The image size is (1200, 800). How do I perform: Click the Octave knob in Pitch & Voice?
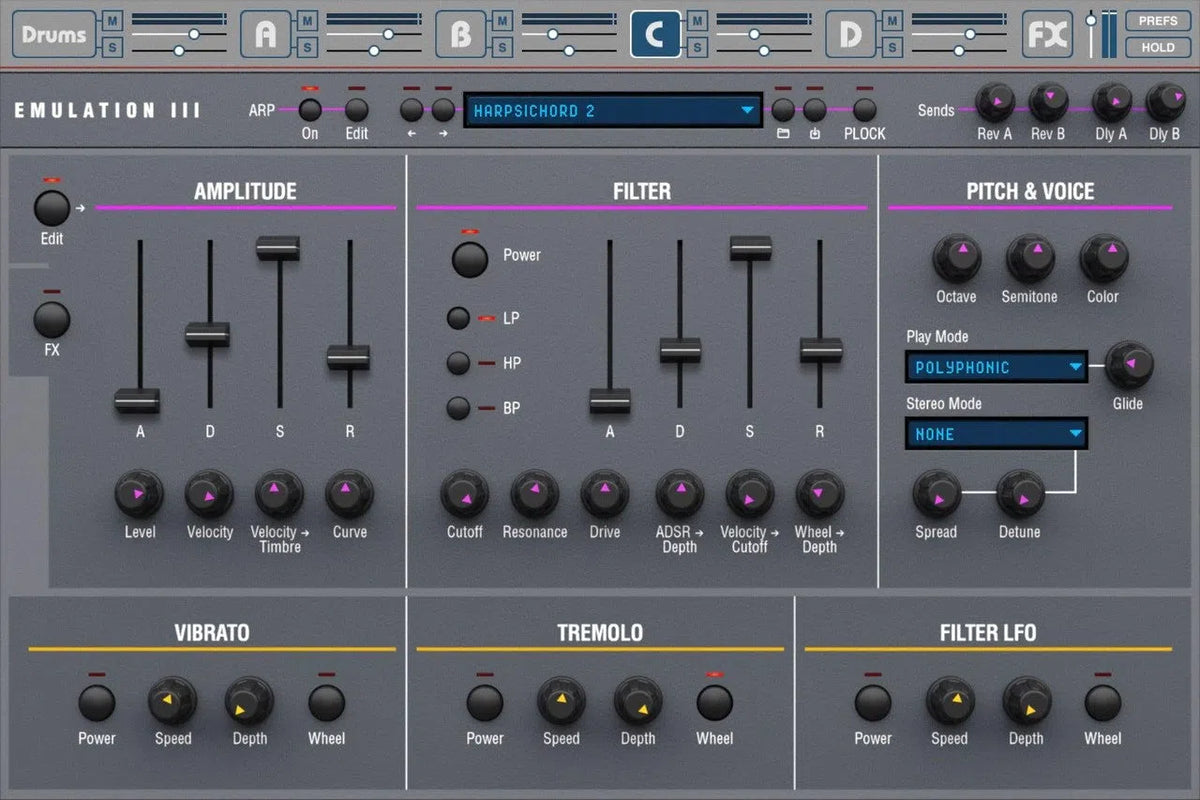(x=956, y=258)
